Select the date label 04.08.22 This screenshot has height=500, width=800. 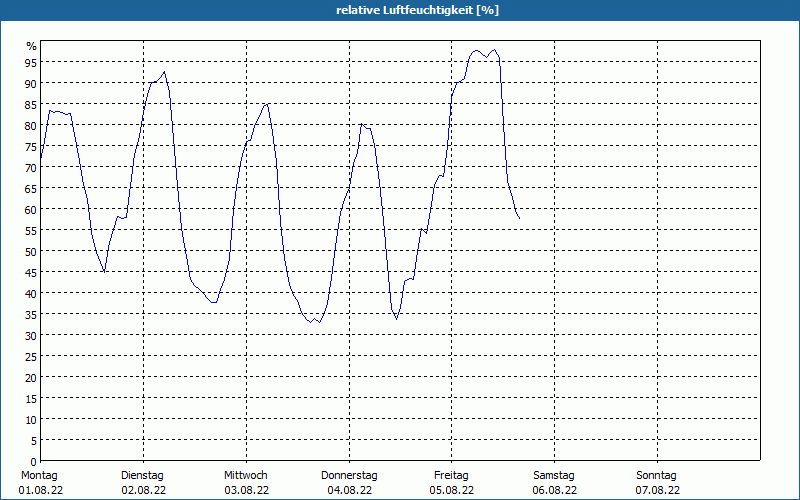click(x=349, y=490)
